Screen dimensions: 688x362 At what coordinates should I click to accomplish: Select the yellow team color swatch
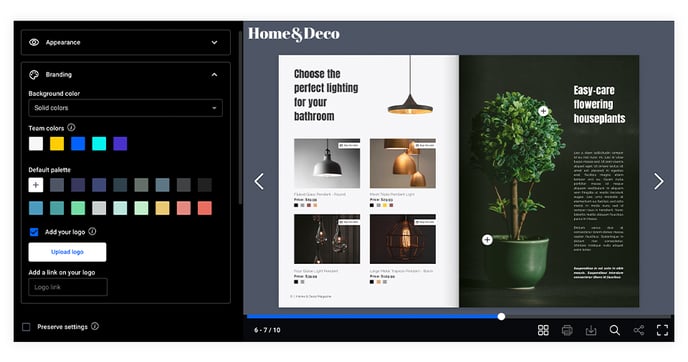(x=57, y=143)
